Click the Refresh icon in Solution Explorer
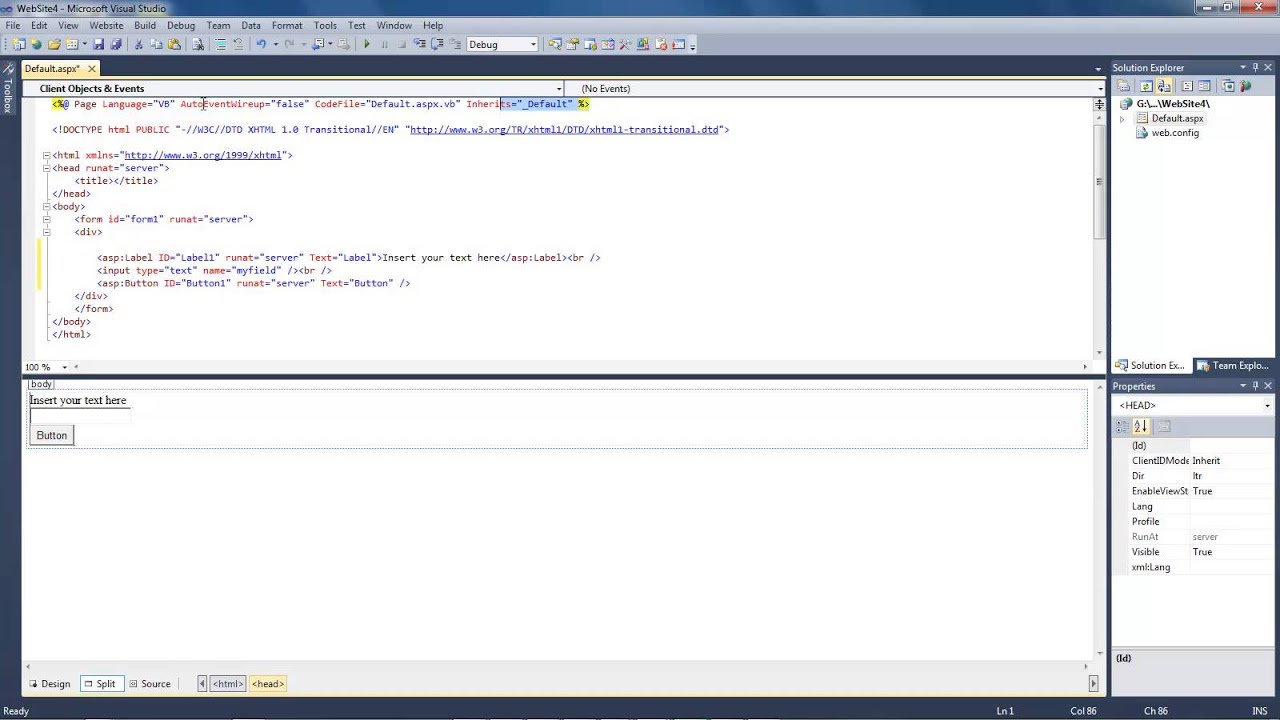 pyautogui.click(x=1146, y=86)
